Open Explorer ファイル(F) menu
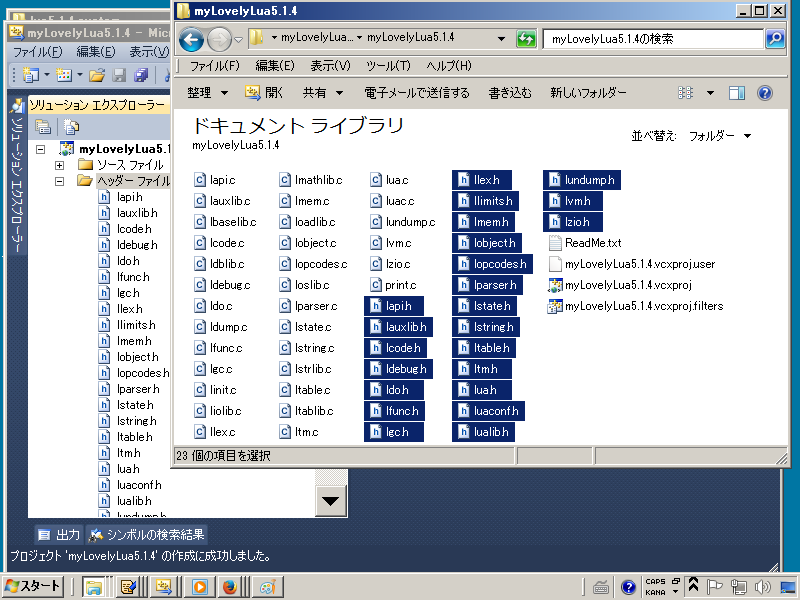This screenshot has height=600, width=800. click(x=214, y=66)
